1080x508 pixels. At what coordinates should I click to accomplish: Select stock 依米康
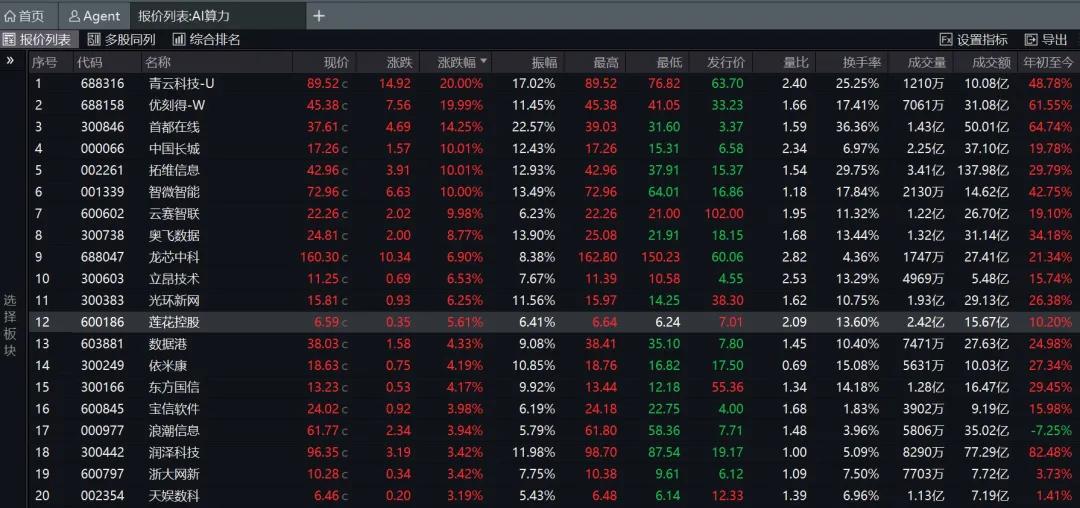tap(168, 366)
